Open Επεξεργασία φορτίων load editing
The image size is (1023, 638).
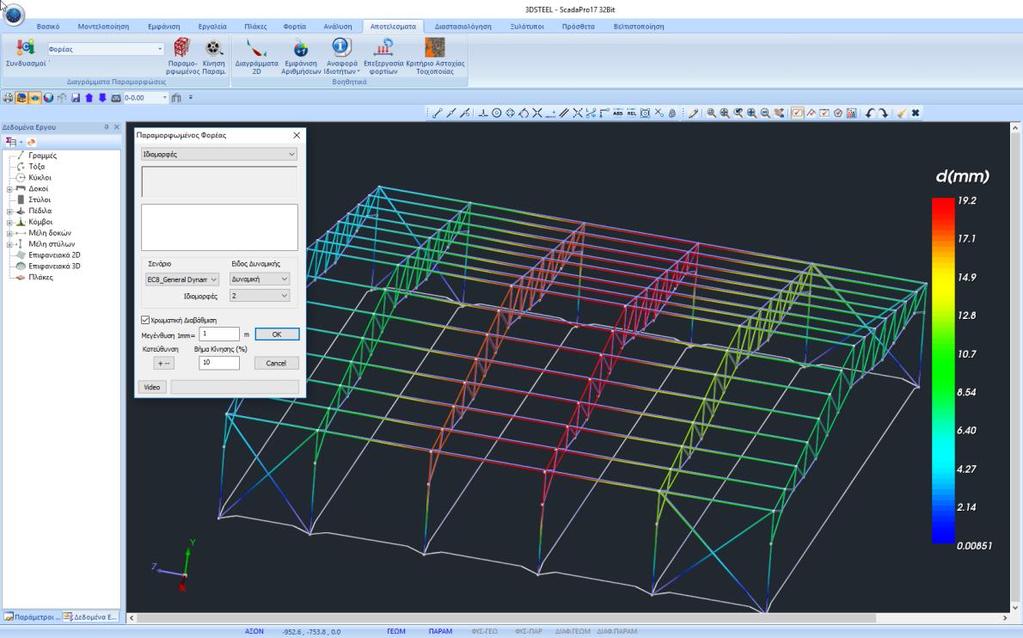[x=384, y=56]
